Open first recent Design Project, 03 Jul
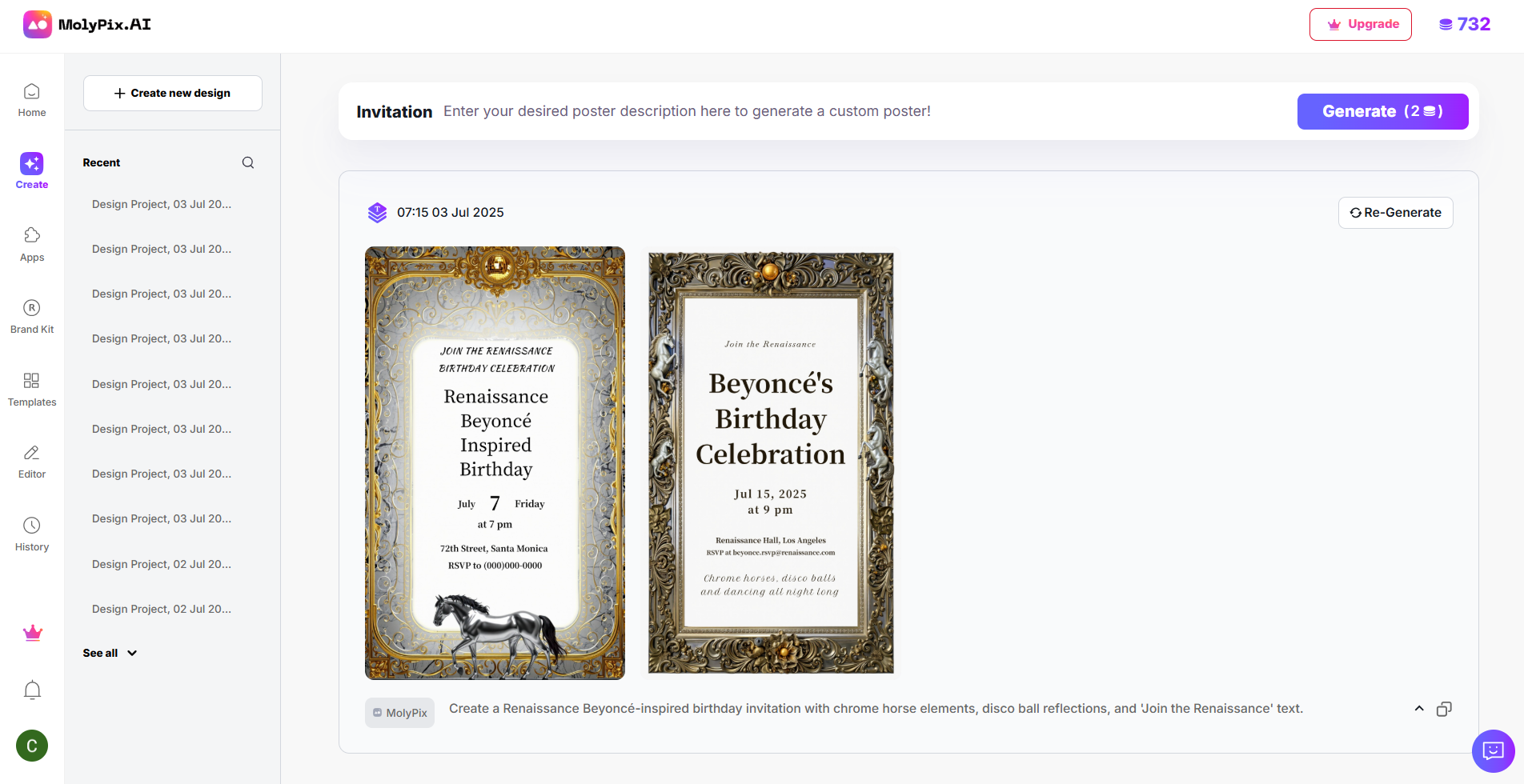This screenshot has height=784, width=1524. pos(162,204)
